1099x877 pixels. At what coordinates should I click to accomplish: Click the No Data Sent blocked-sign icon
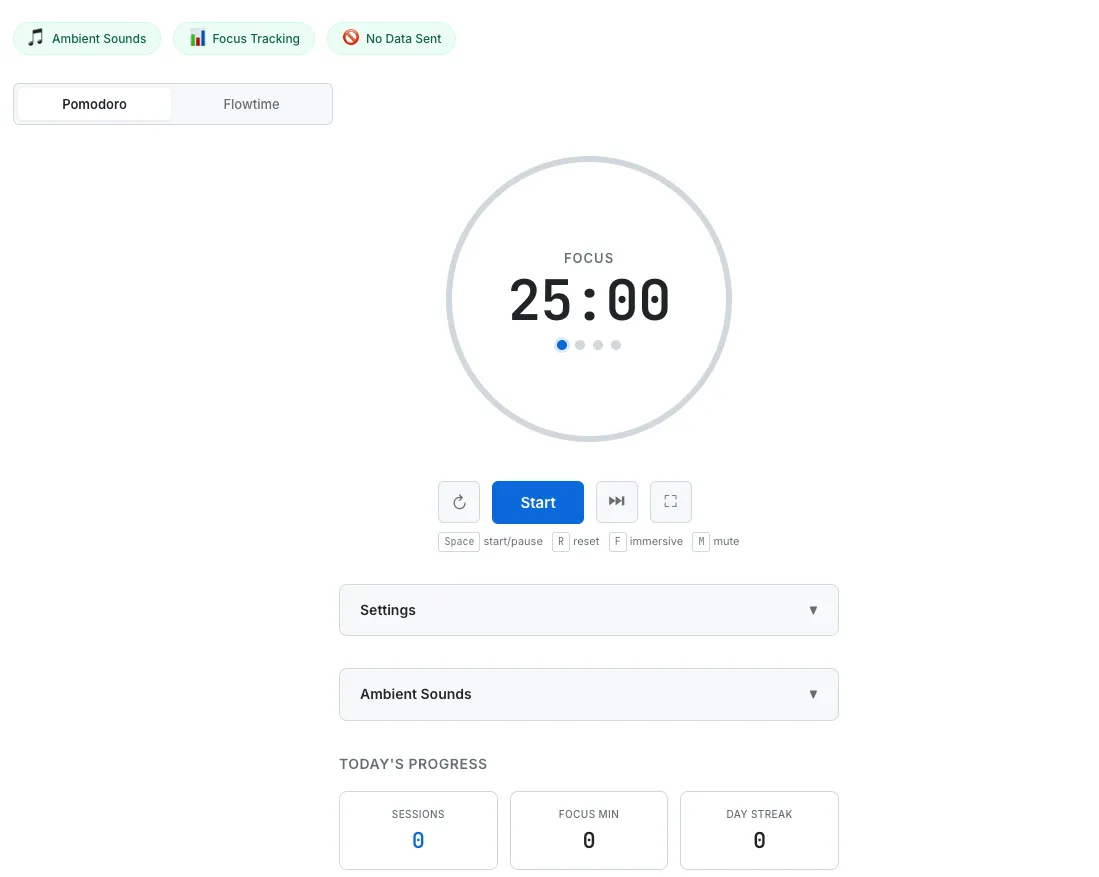(x=351, y=38)
